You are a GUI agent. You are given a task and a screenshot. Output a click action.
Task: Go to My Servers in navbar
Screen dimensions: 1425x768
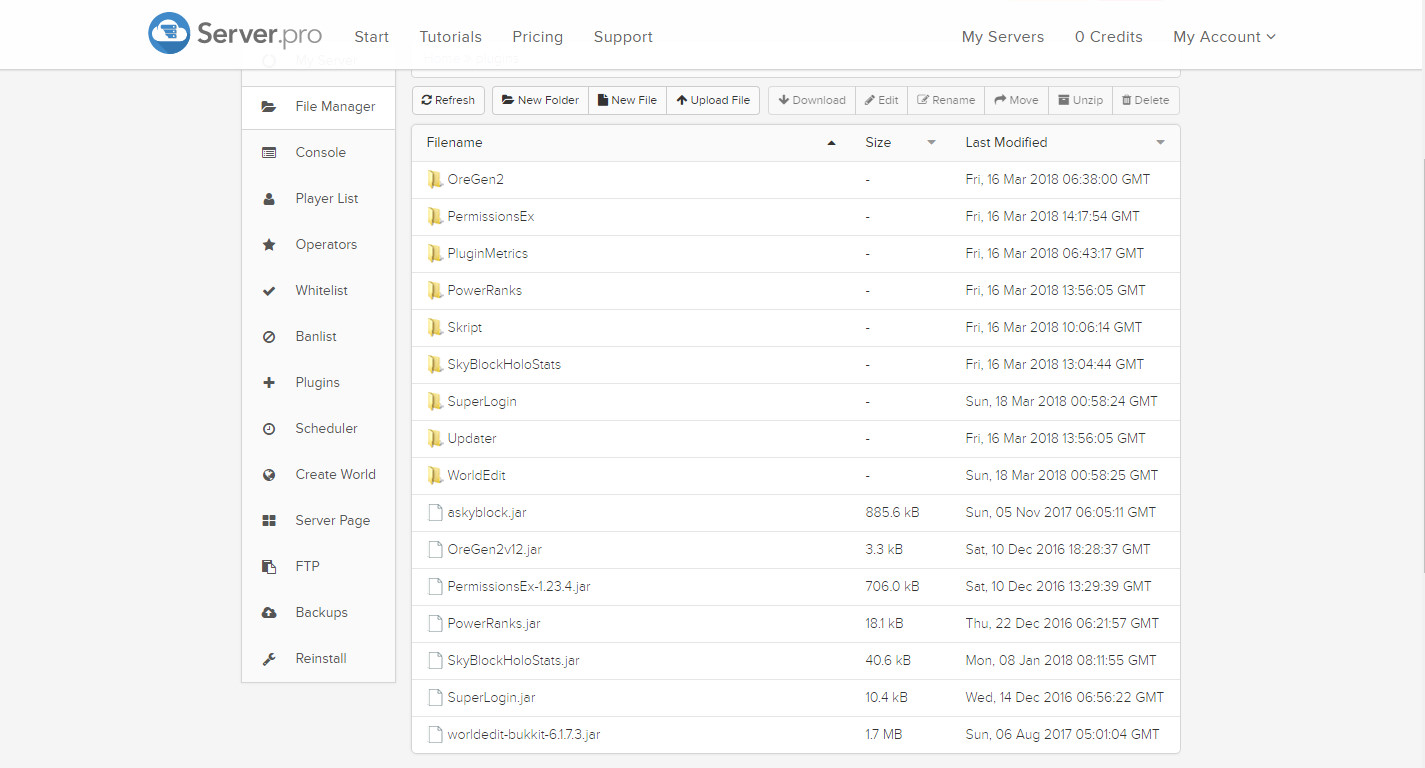(x=1002, y=37)
